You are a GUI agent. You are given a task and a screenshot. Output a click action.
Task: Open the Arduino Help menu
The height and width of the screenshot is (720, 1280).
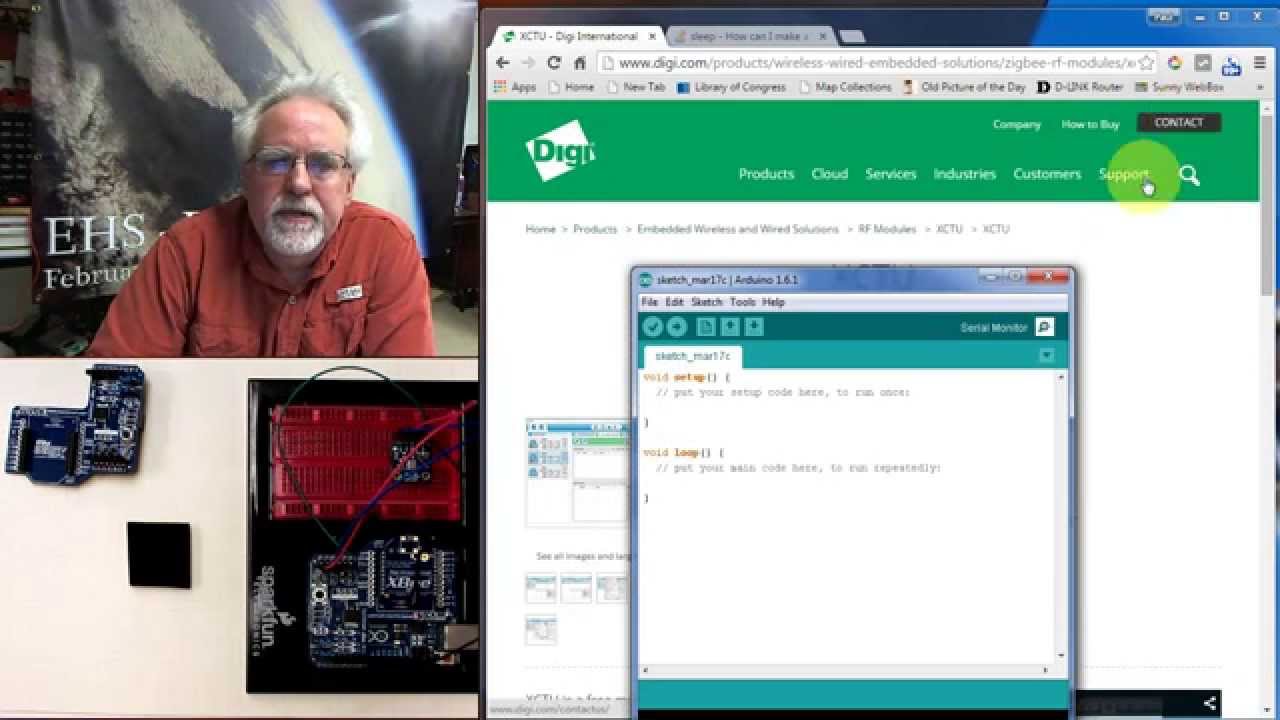773,302
